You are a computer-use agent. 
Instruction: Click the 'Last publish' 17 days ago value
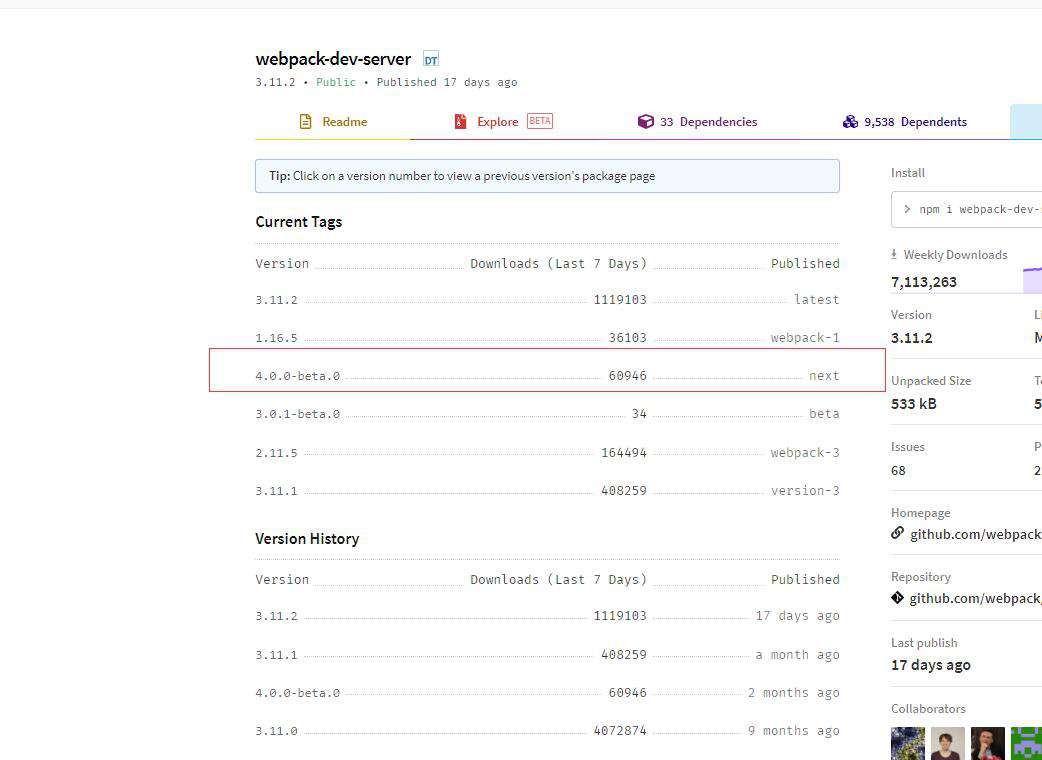(x=930, y=665)
